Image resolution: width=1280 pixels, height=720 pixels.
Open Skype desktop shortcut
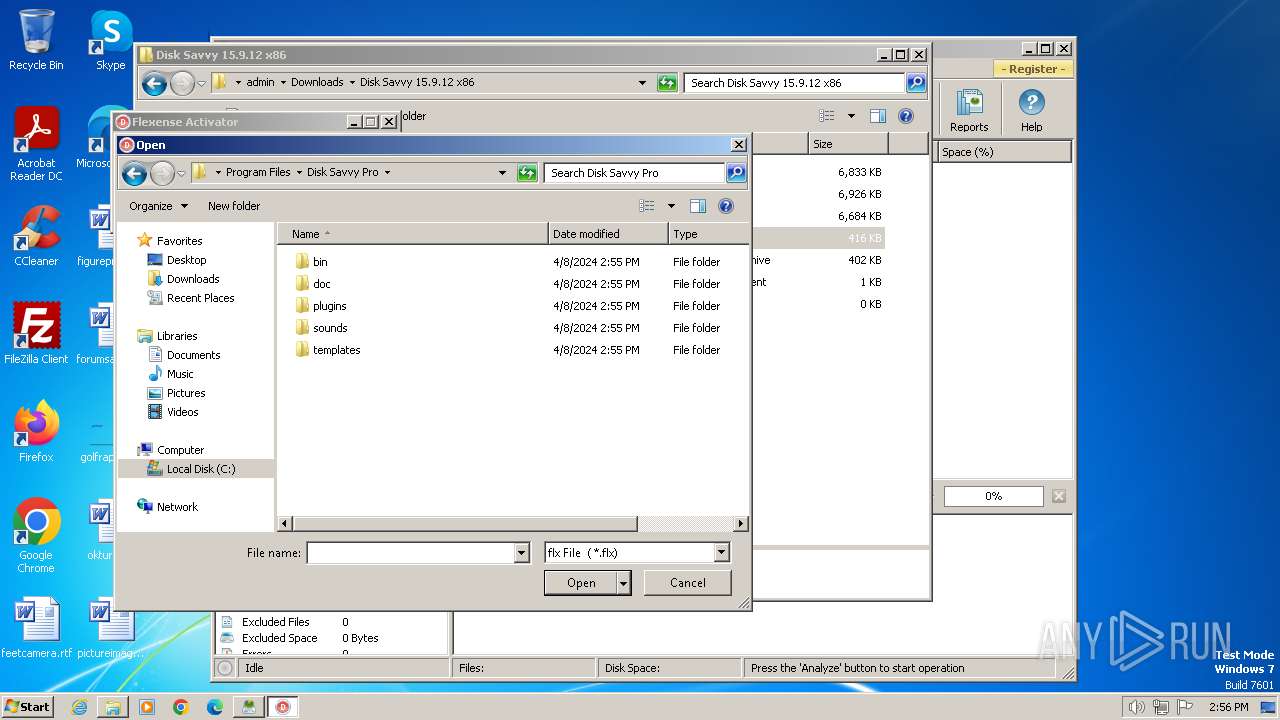110,40
